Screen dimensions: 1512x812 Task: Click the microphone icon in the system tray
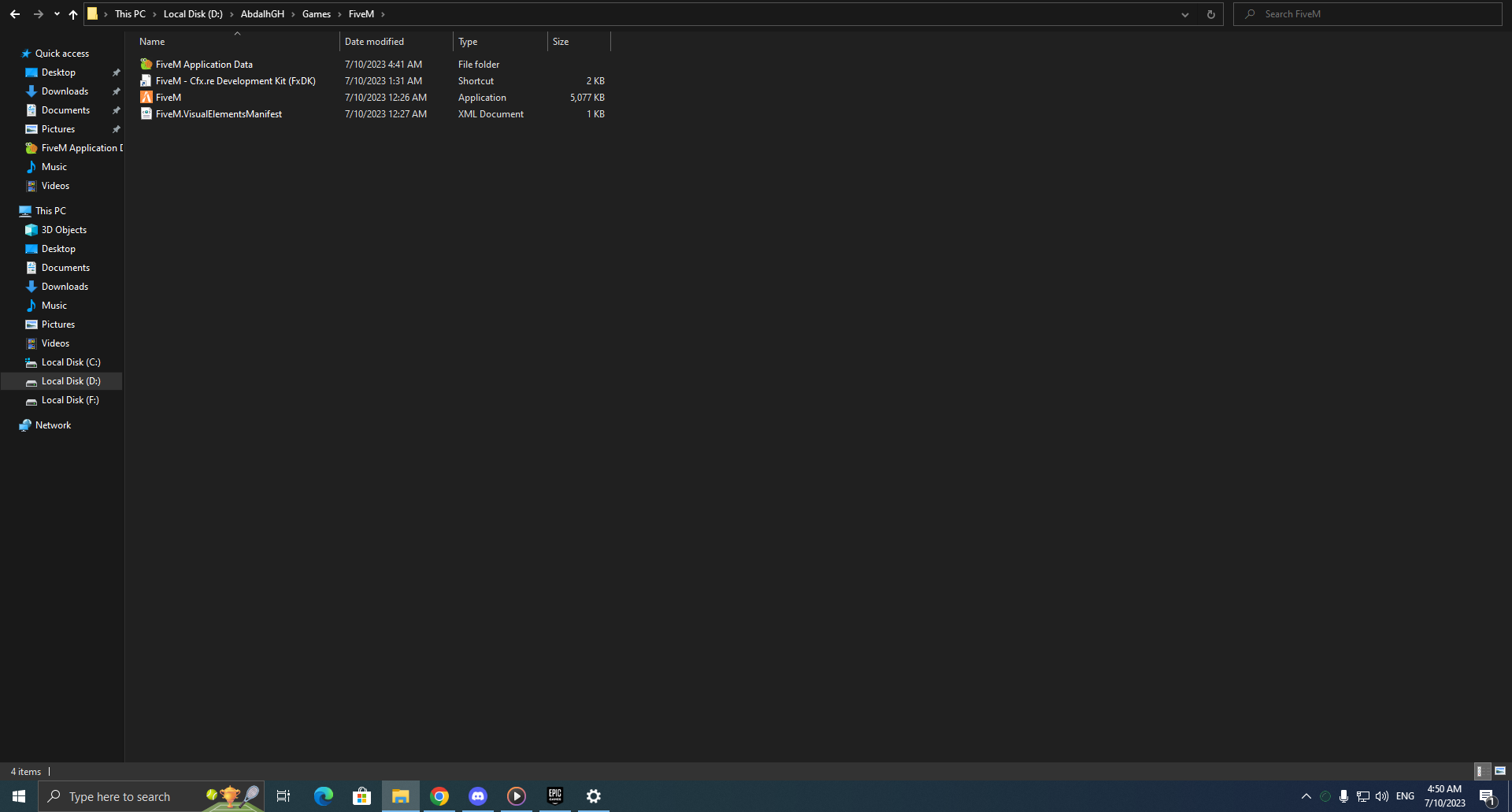coord(1343,796)
